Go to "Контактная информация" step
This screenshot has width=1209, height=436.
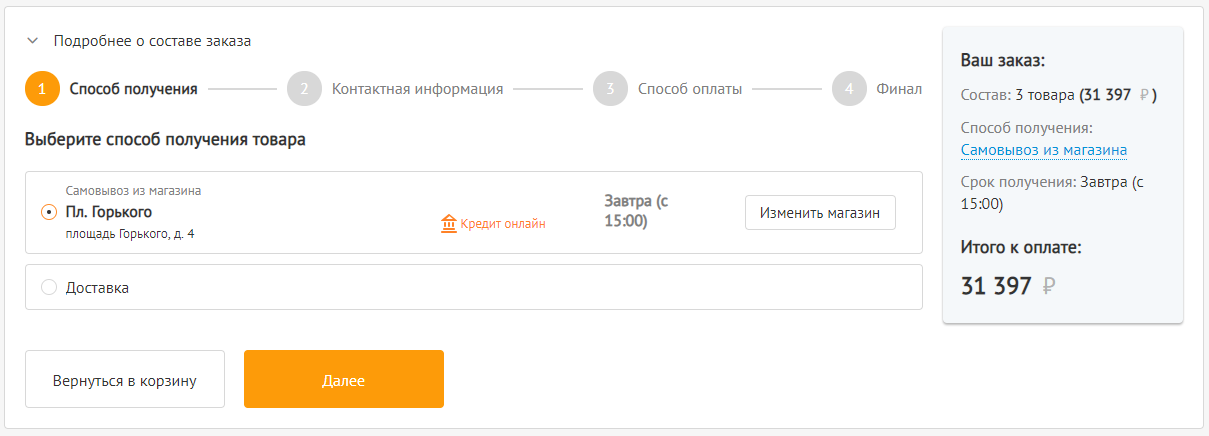pyautogui.click(x=418, y=89)
